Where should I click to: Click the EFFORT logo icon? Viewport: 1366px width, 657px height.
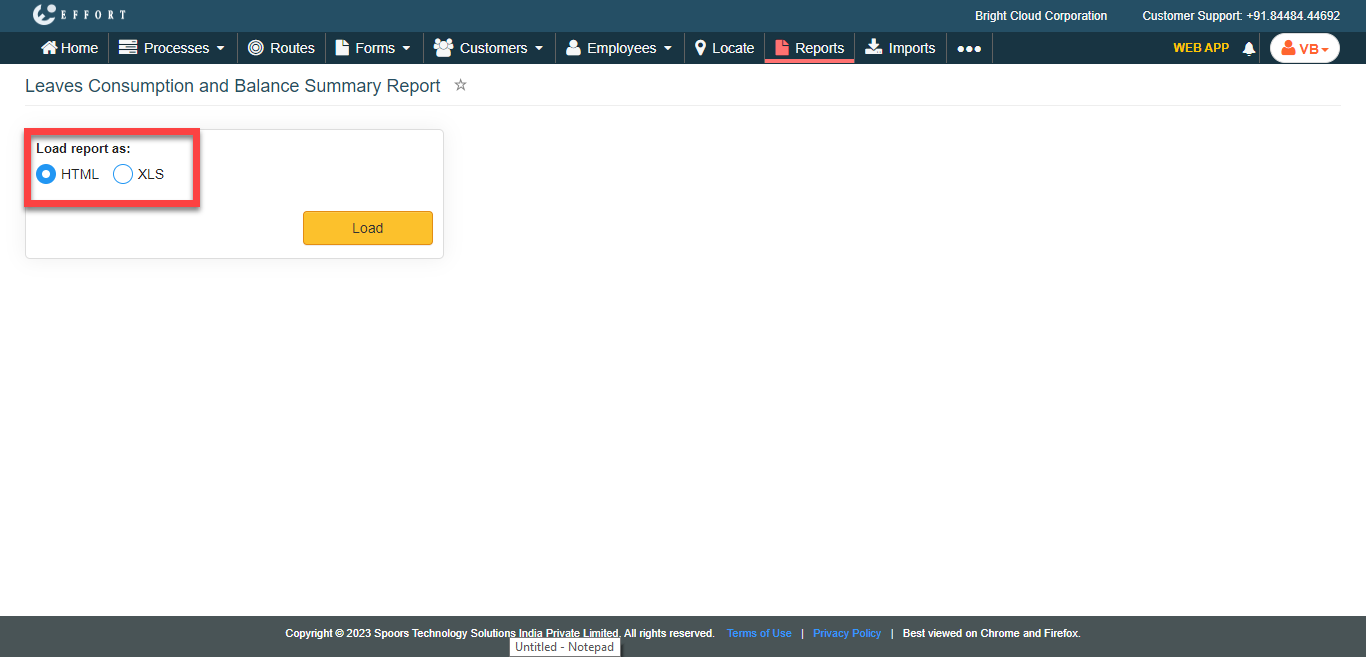point(44,15)
